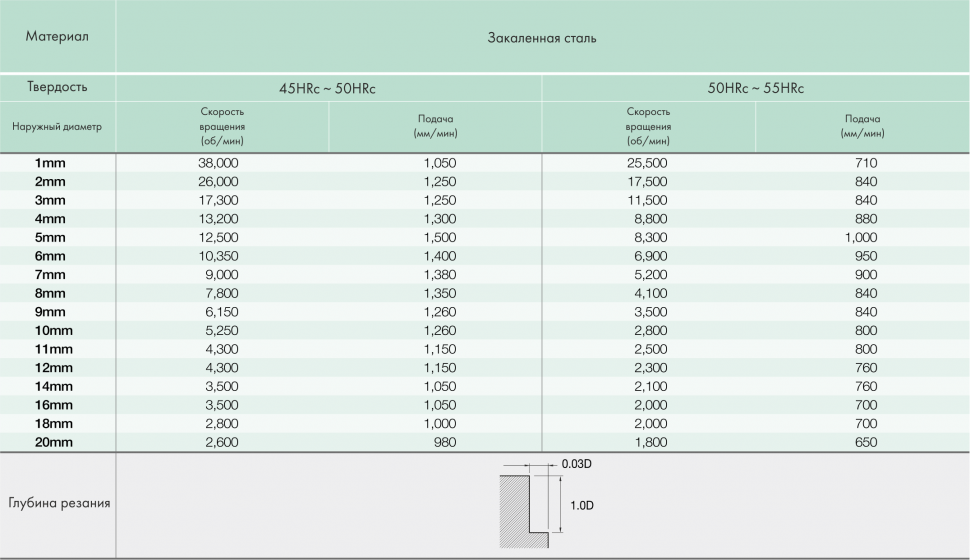Click the 650 feed value in 20mm row
Screen dimensions: 970x560
click(x=866, y=442)
